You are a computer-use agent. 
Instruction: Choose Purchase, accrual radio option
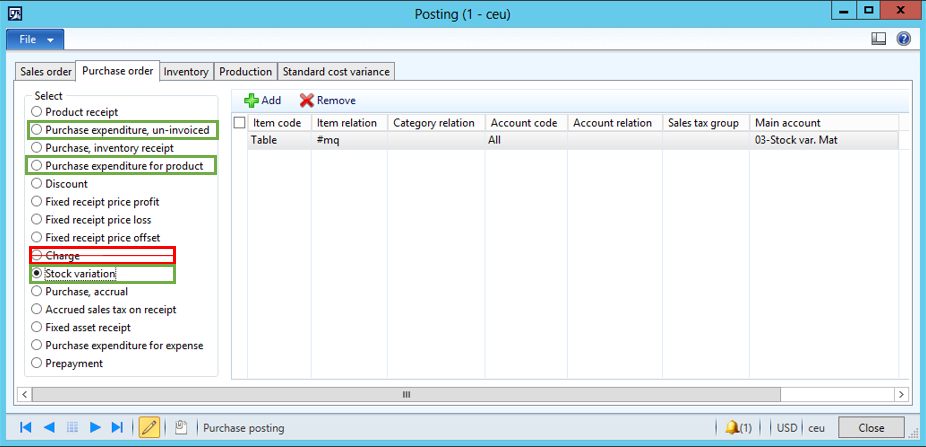click(38, 292)
